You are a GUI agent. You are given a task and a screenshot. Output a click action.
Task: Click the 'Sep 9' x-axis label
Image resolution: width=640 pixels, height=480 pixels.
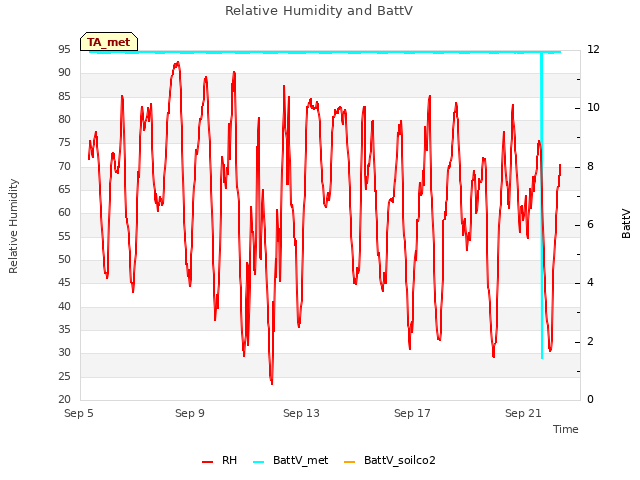[190, 413]
